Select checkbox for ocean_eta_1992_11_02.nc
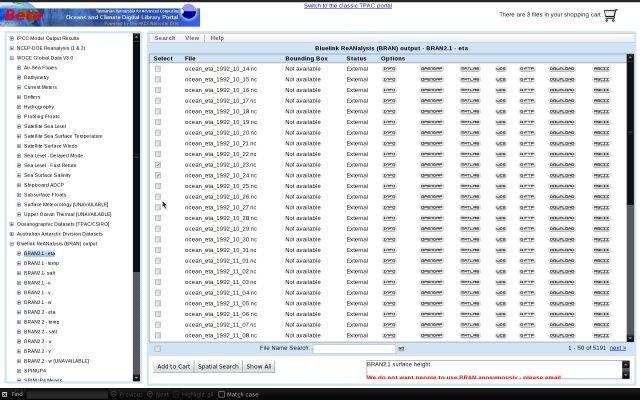The width and height of the screenshot is (640, 400). 158,271
